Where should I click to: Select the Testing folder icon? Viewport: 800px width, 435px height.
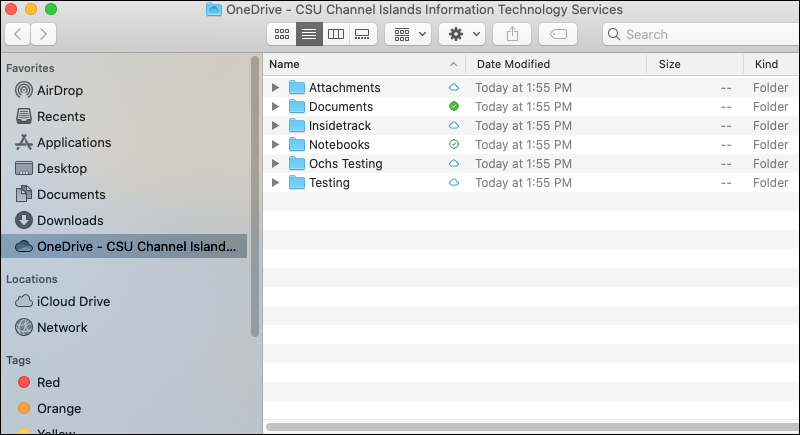pos(296,183)
